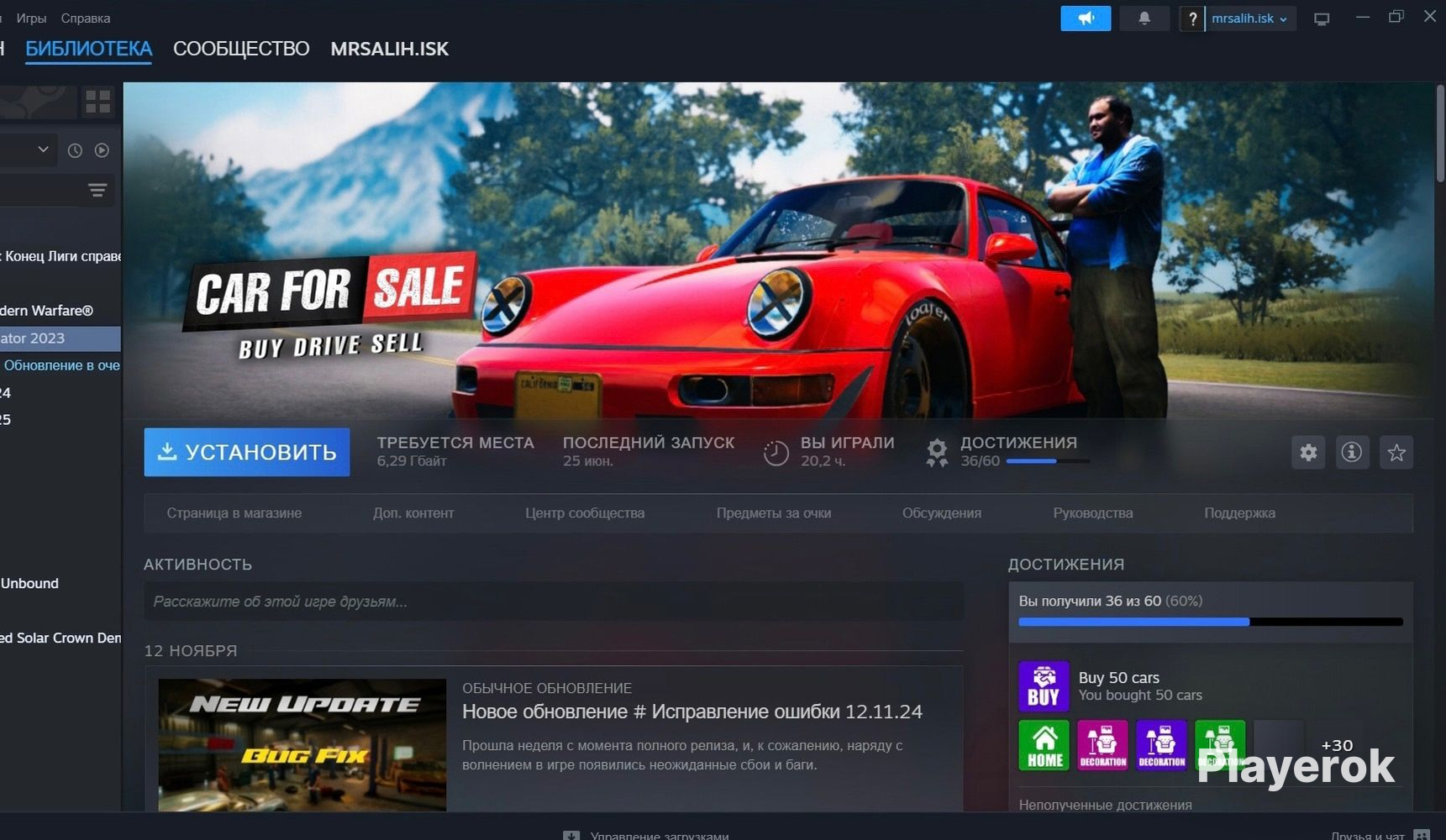Image resolution: width=1446 pixels, height=840 pixels.
Task: Click the Buy 50 cars achievement icon
Action: (1044, 686)
